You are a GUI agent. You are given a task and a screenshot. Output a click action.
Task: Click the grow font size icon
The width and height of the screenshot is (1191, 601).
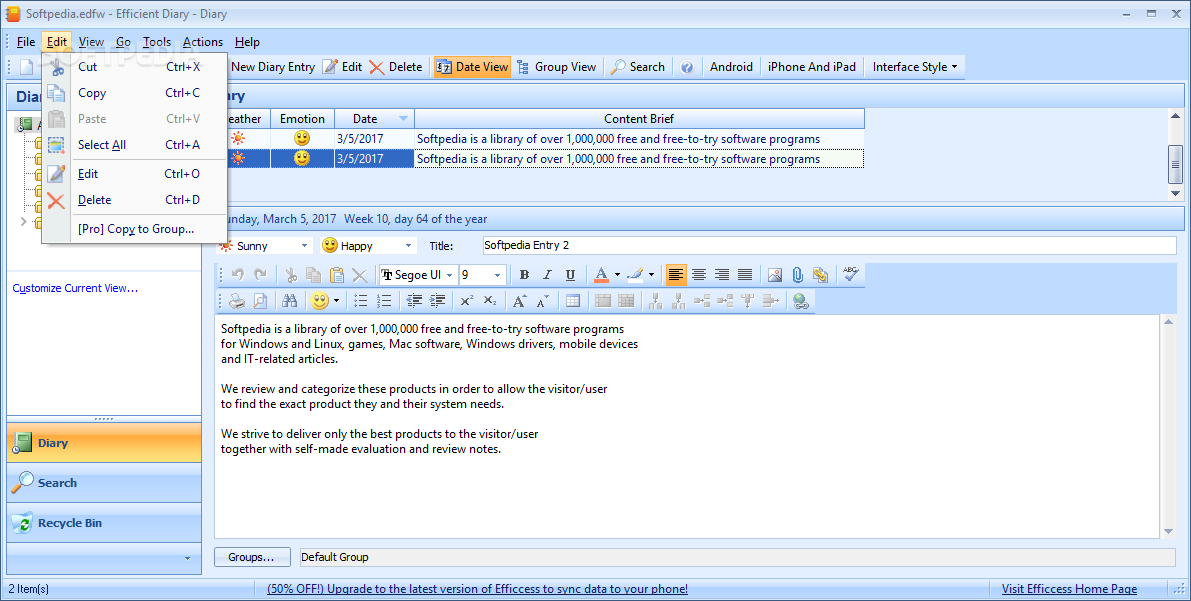(x=520, y=301)
